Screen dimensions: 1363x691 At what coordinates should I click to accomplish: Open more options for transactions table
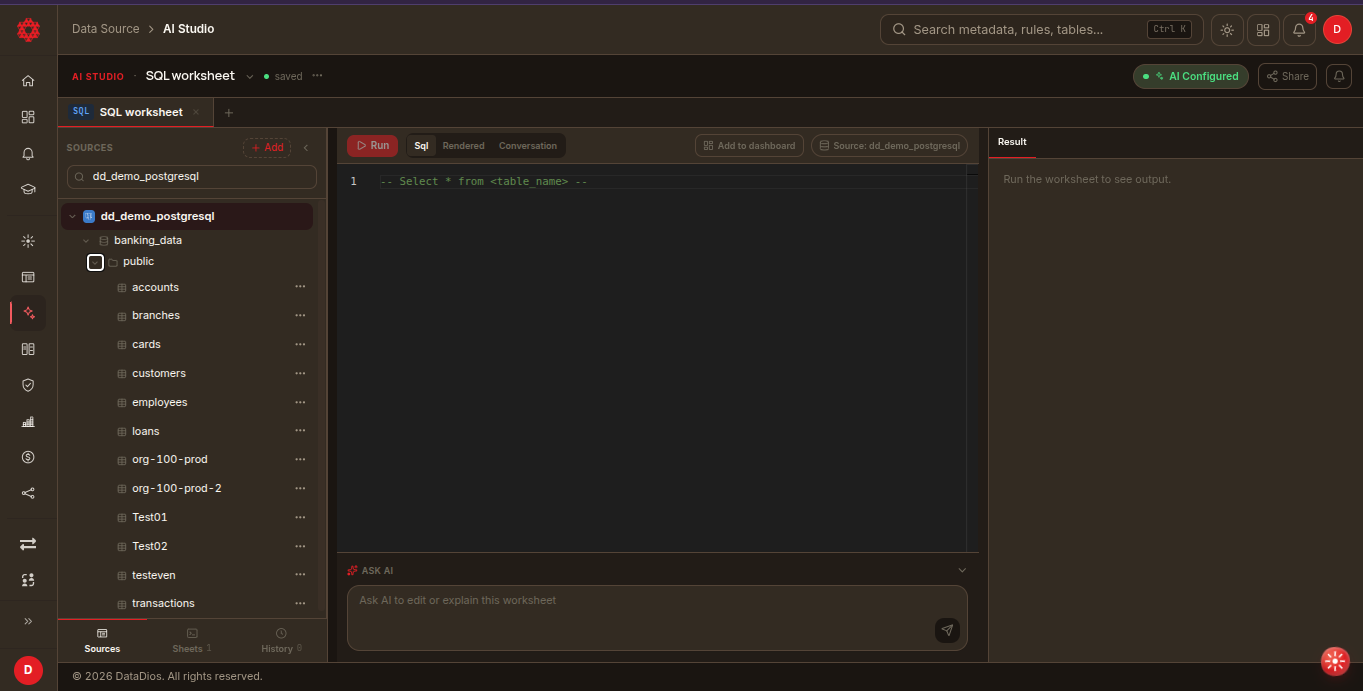pos(300,603)
